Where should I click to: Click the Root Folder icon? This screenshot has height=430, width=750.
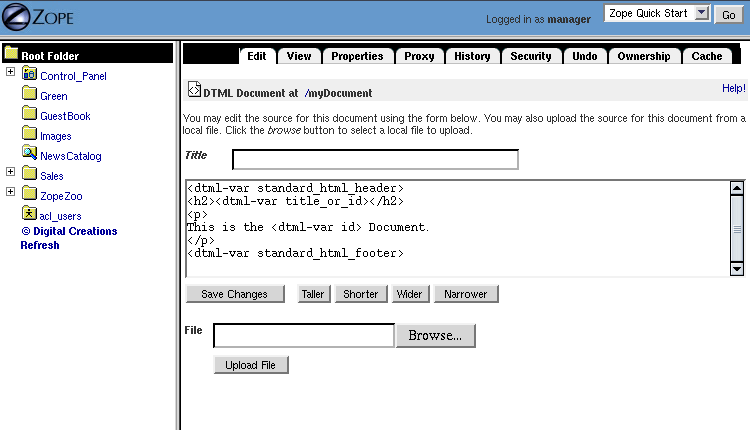pyautogui.click(x=11, y=55)
